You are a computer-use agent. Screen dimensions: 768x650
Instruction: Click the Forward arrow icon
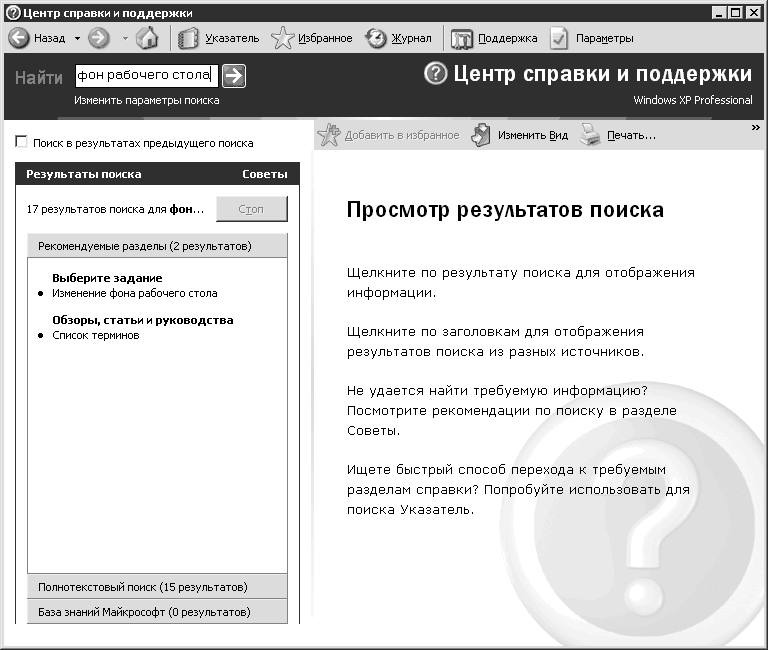[98, 39]
